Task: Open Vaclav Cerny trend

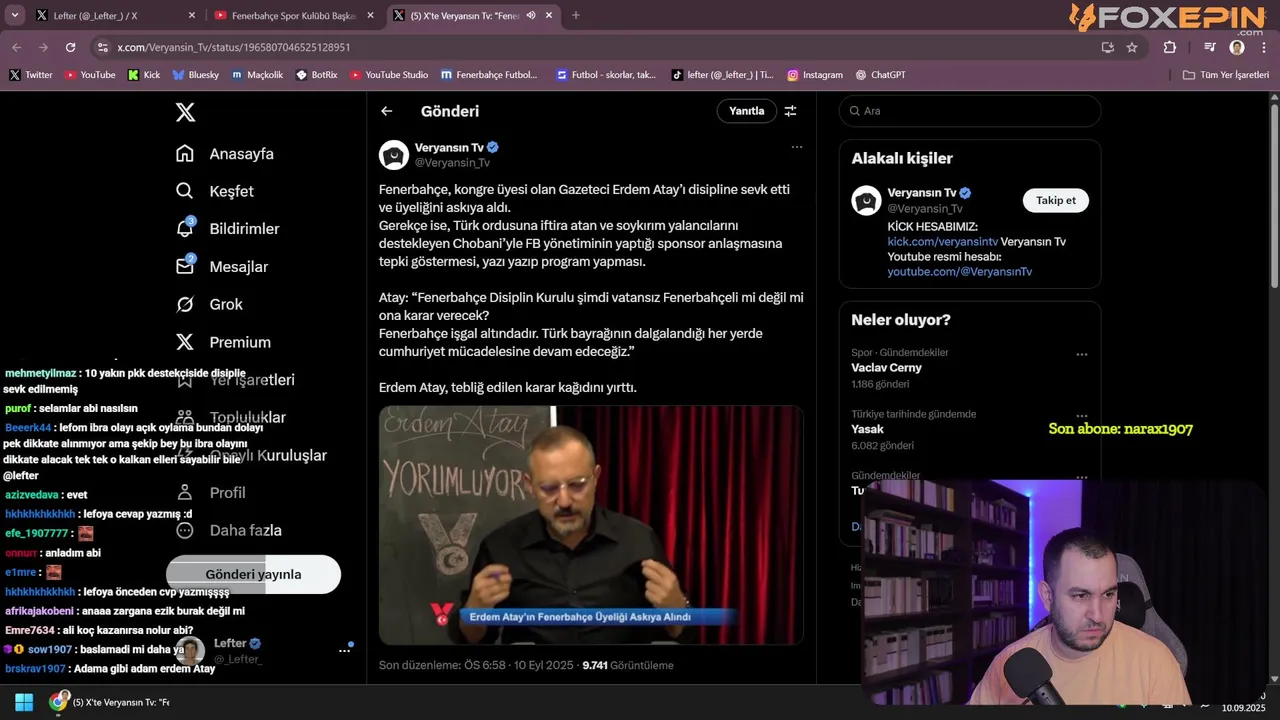Action: [886, 368]
